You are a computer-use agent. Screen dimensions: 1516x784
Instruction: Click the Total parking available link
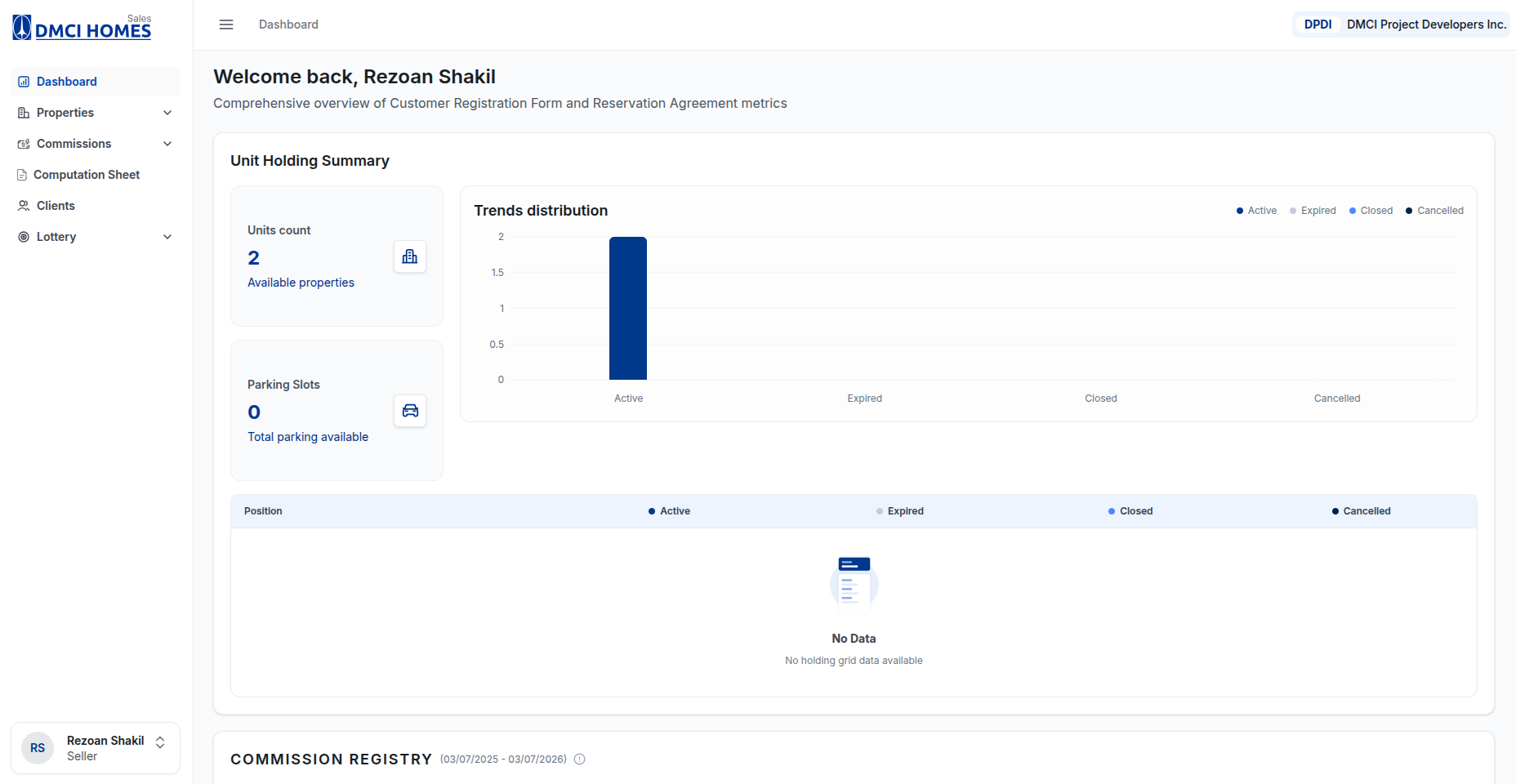[308, 437]
